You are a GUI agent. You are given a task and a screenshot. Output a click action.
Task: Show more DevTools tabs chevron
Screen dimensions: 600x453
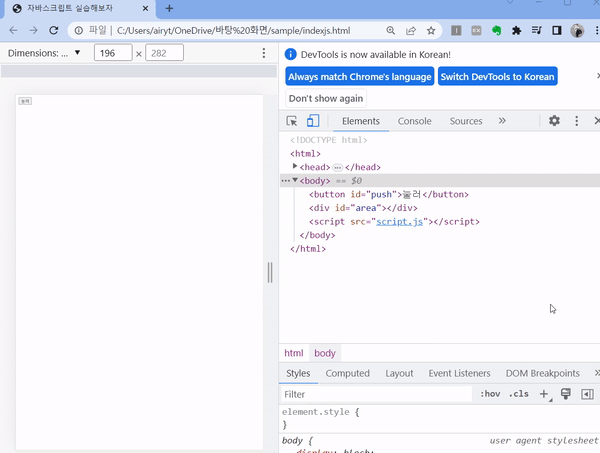coord(502,121)
